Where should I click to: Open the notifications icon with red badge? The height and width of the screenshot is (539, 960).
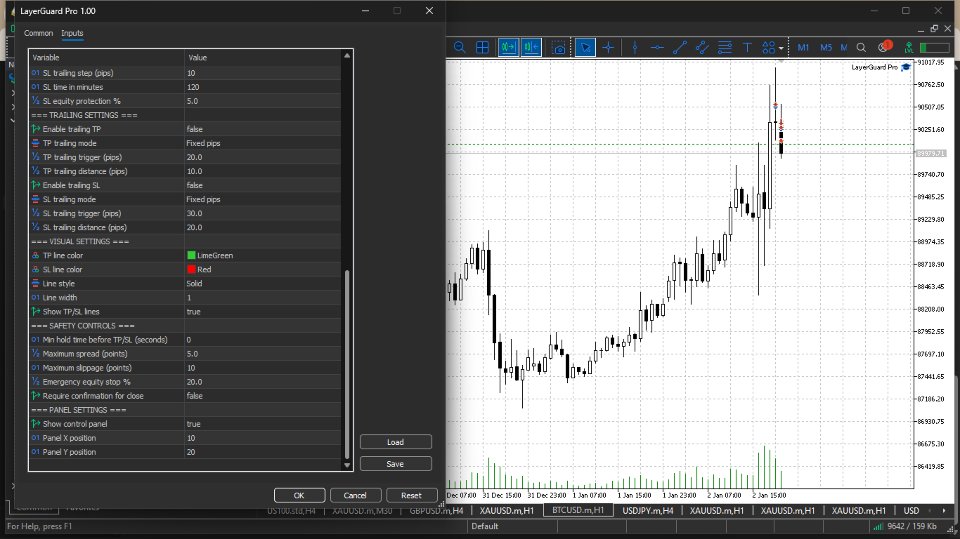(x=884, y=47)
